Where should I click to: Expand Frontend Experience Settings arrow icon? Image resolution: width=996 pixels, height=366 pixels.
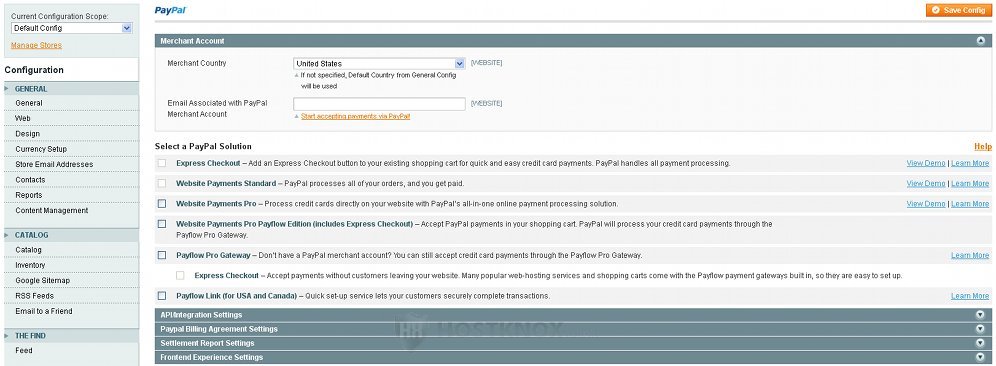tap(980, 357)
